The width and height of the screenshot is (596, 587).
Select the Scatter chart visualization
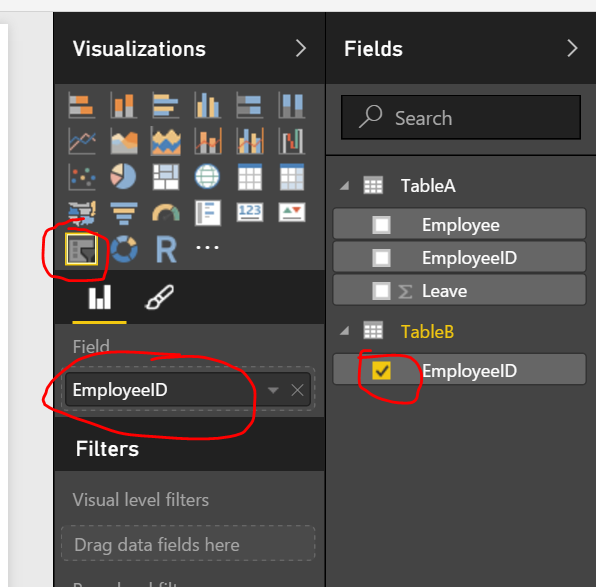point(82,177)
